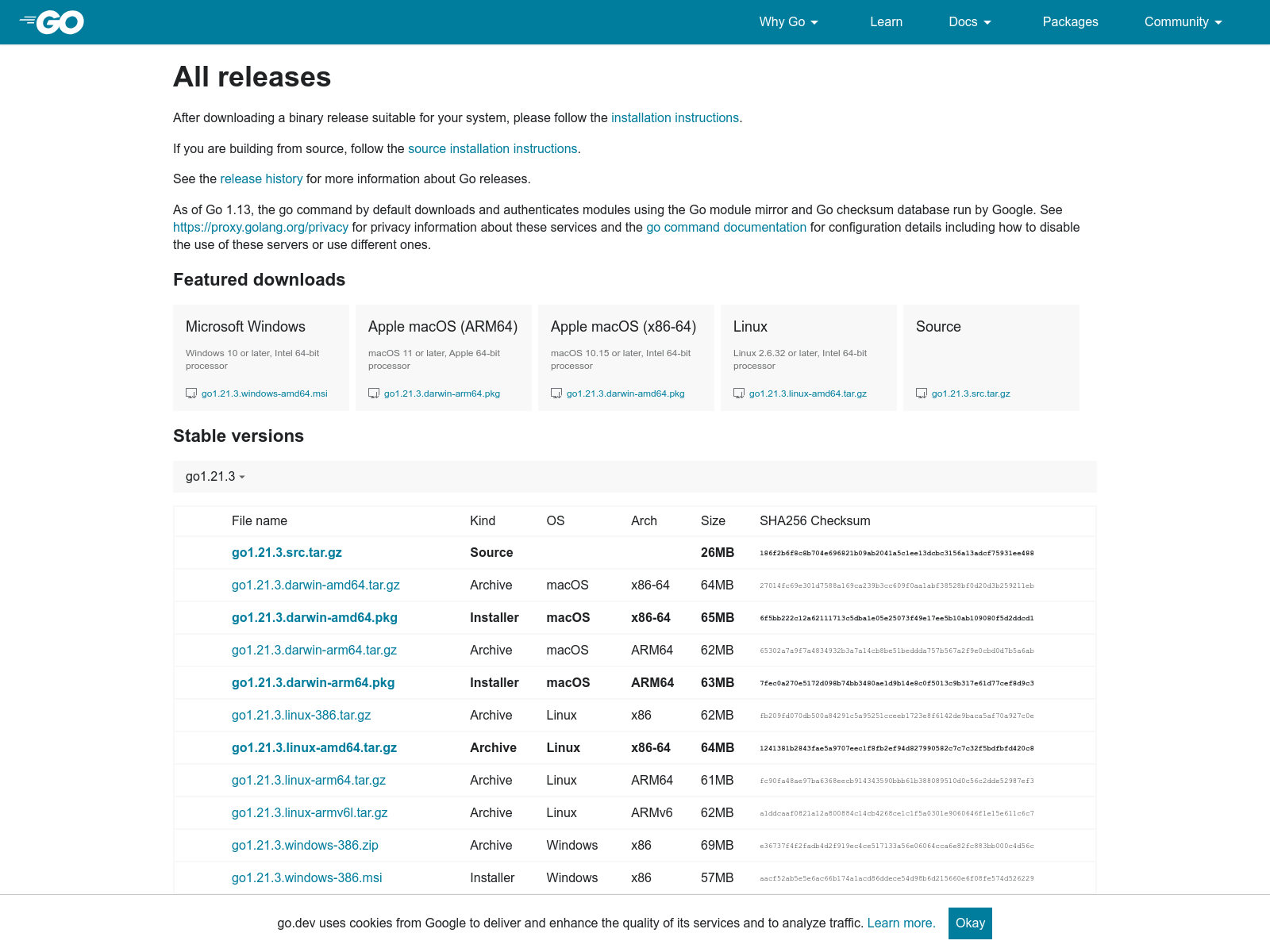This screenshot has width=1270, height=952.
Task: Click go1.21.3.darwin-amd64.tar.gz file link
Action: tap(316, 585)
